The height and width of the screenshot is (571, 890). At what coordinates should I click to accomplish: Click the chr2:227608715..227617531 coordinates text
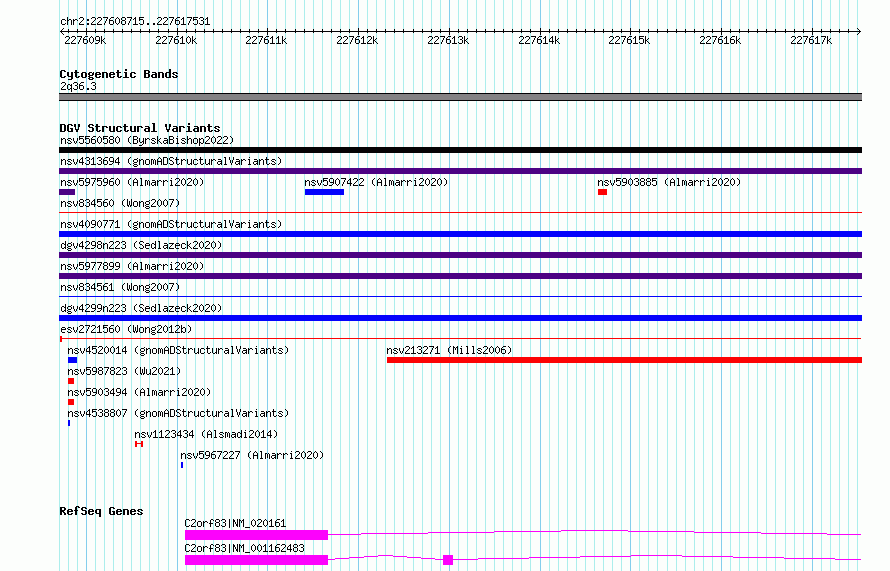[135, 22]
